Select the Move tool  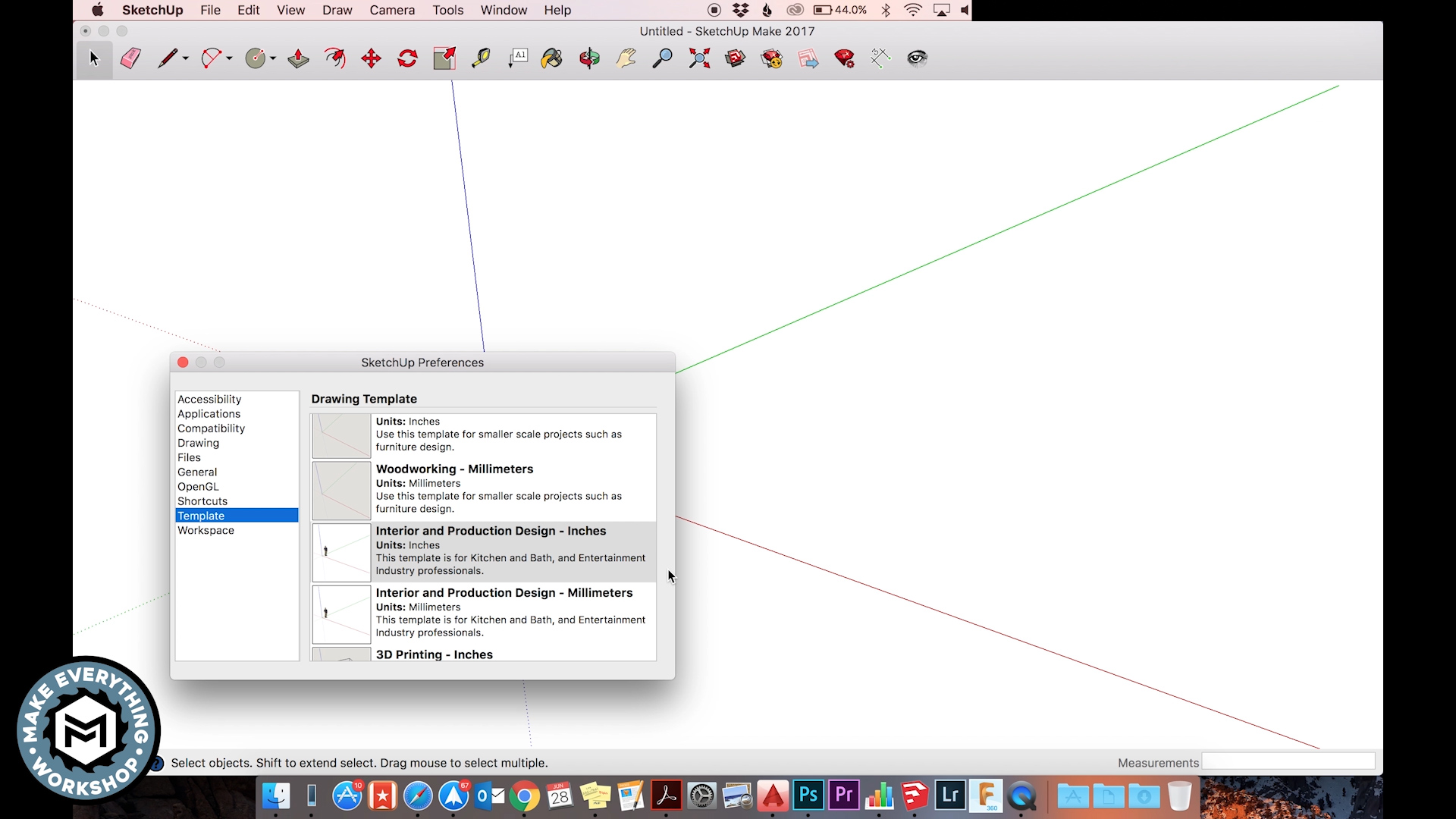pyautogui.click(x=371, y=58)
